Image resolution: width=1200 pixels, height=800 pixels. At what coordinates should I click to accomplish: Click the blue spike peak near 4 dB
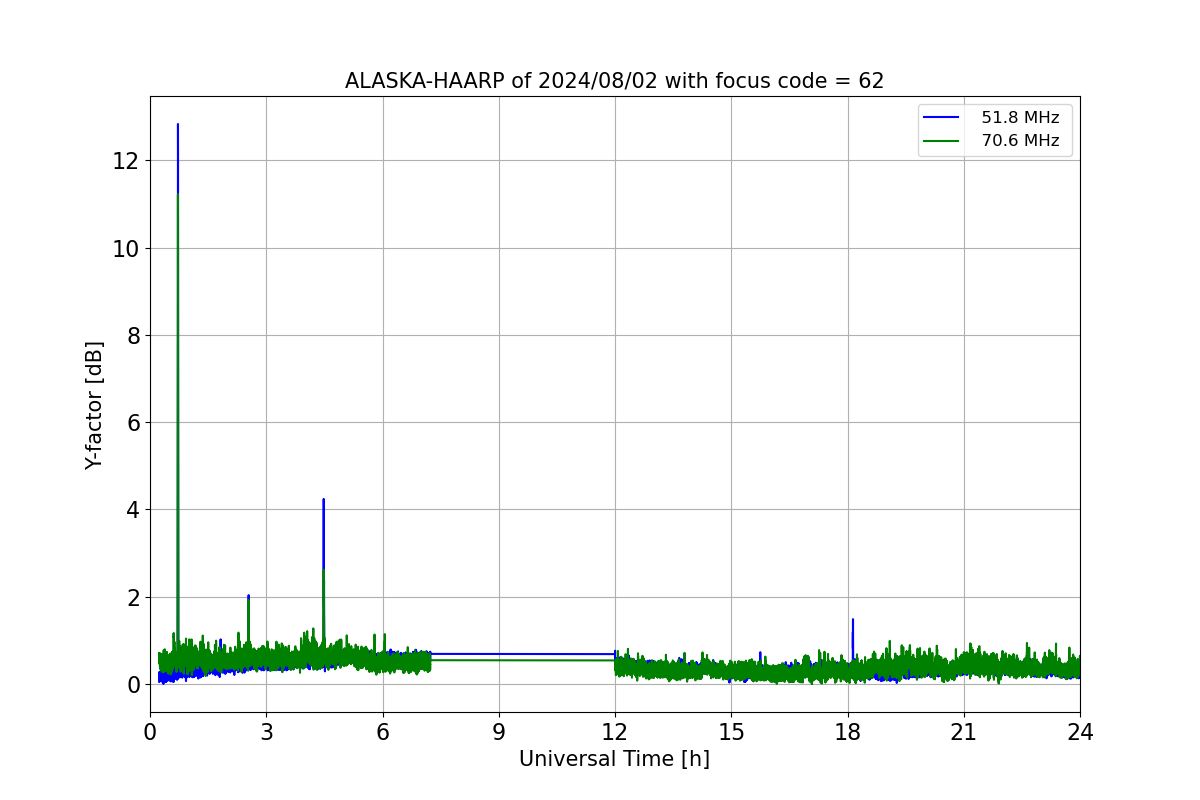(324, 501)
